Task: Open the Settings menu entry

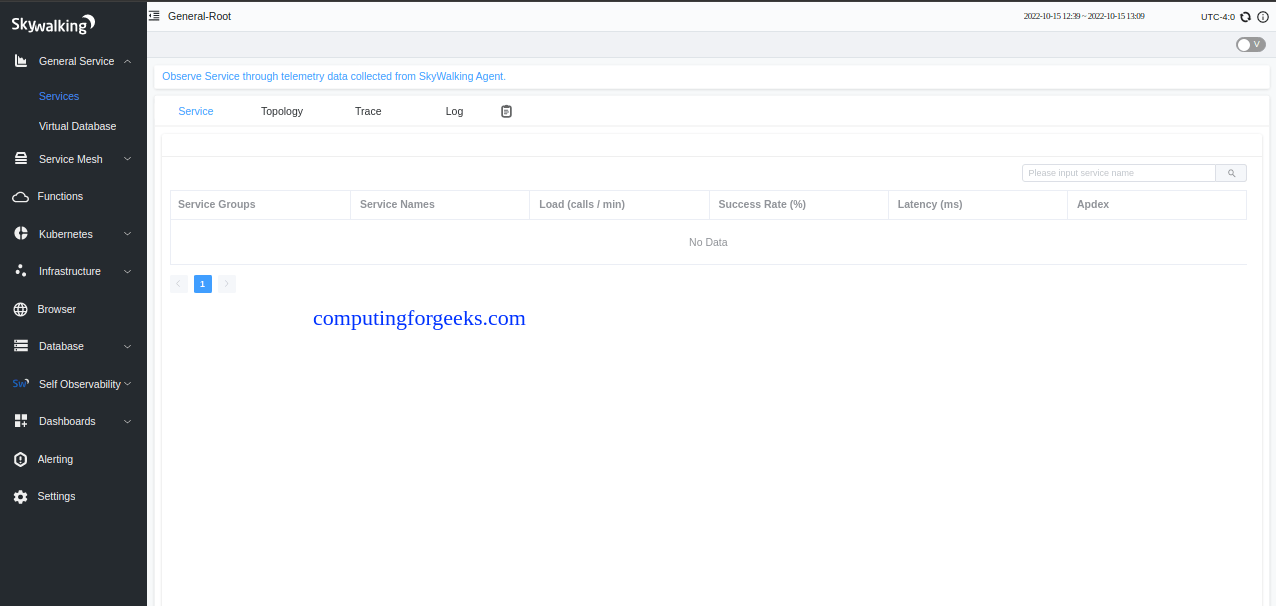Action: [56, 496]
